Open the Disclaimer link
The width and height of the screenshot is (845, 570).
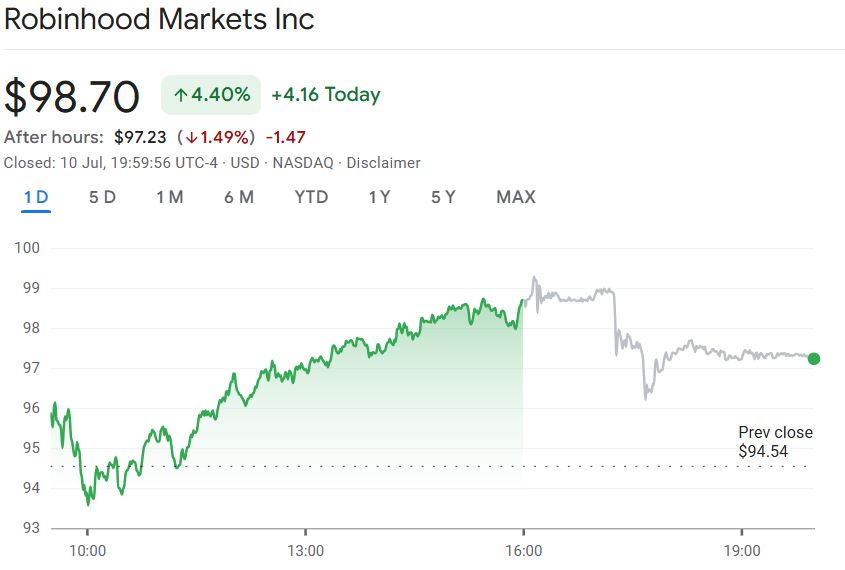(383, 163)
